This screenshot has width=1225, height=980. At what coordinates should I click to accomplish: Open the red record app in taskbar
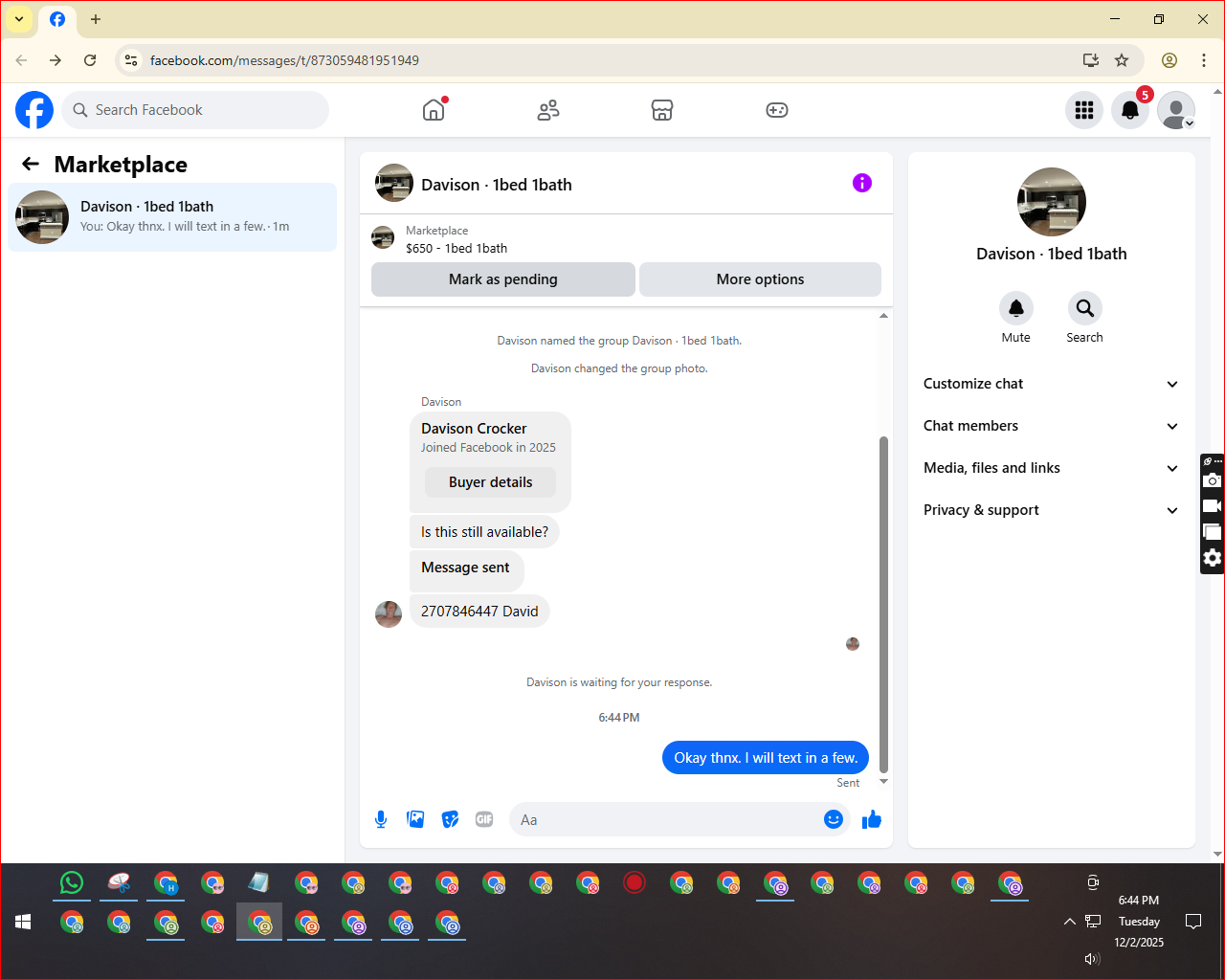point(635,882)
